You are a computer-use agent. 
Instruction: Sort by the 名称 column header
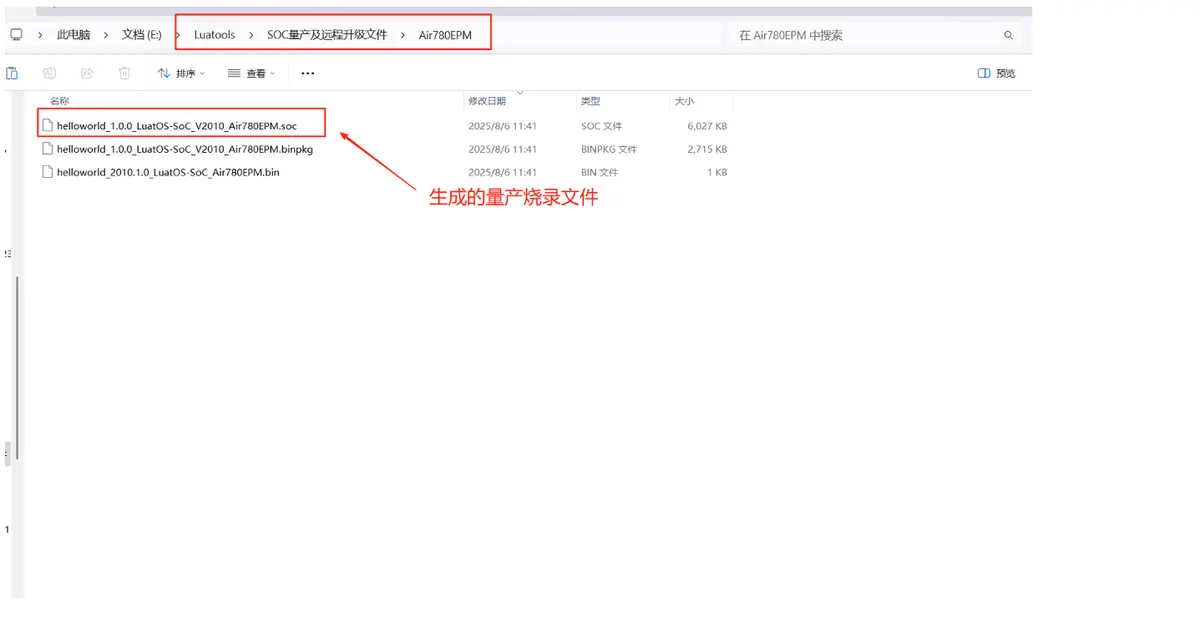(60, 101)
